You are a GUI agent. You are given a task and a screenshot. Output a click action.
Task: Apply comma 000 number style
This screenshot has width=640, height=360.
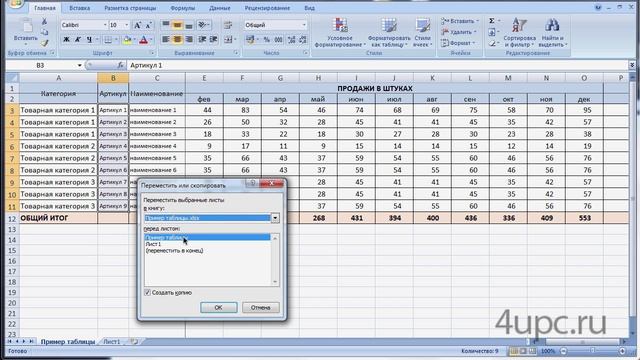point(278,40)
